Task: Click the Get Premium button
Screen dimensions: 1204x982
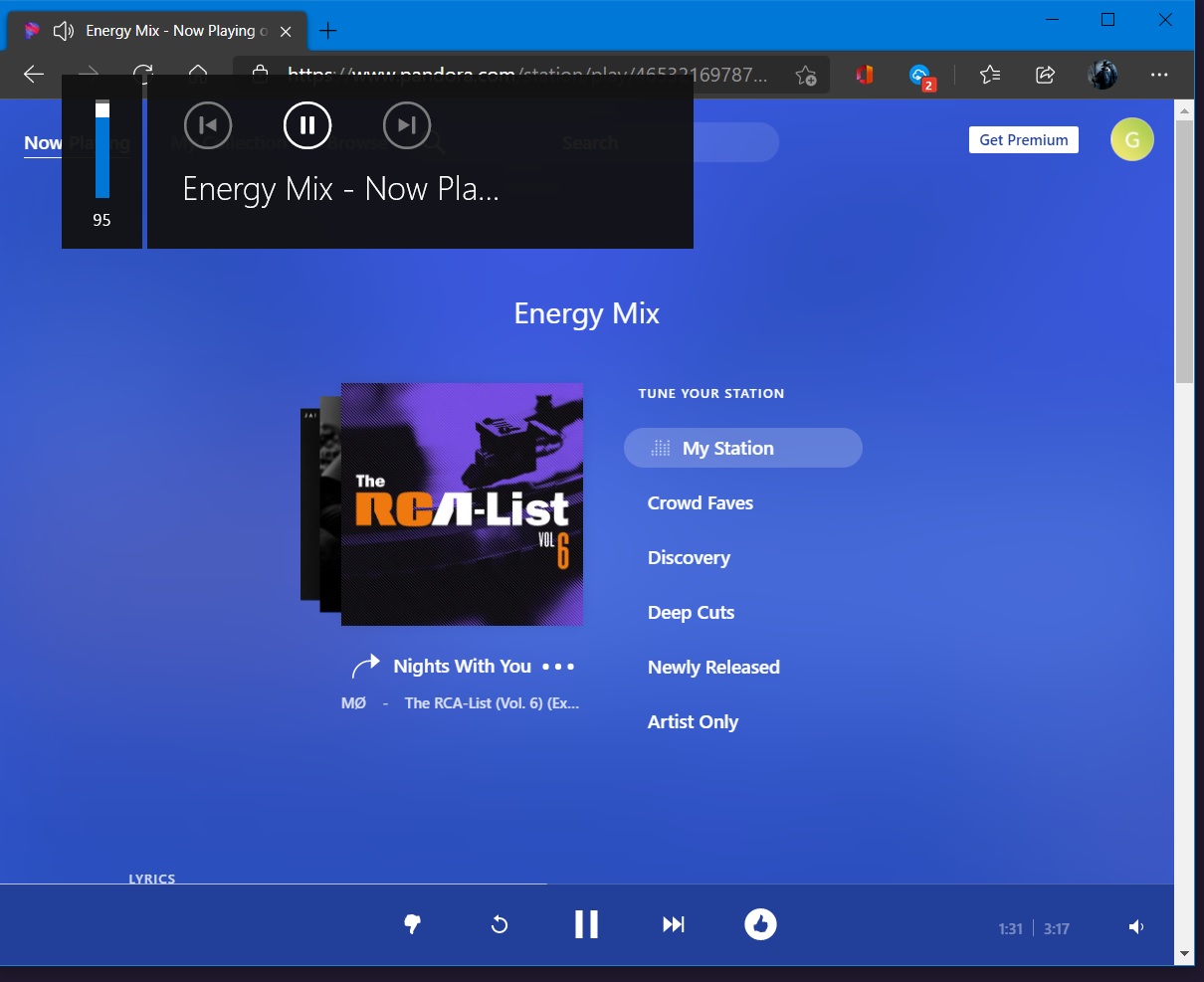Action: pos(1023,139)
